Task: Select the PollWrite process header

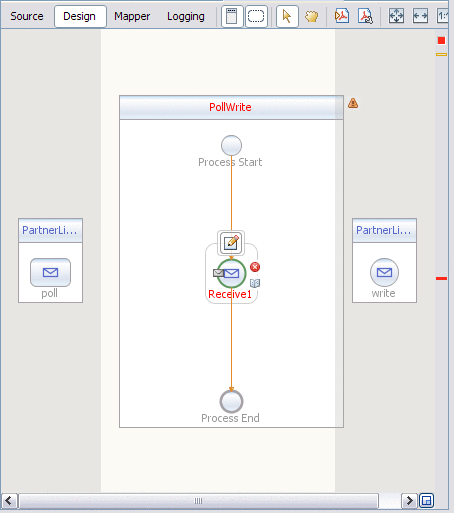Action: [x=231, y=107]
